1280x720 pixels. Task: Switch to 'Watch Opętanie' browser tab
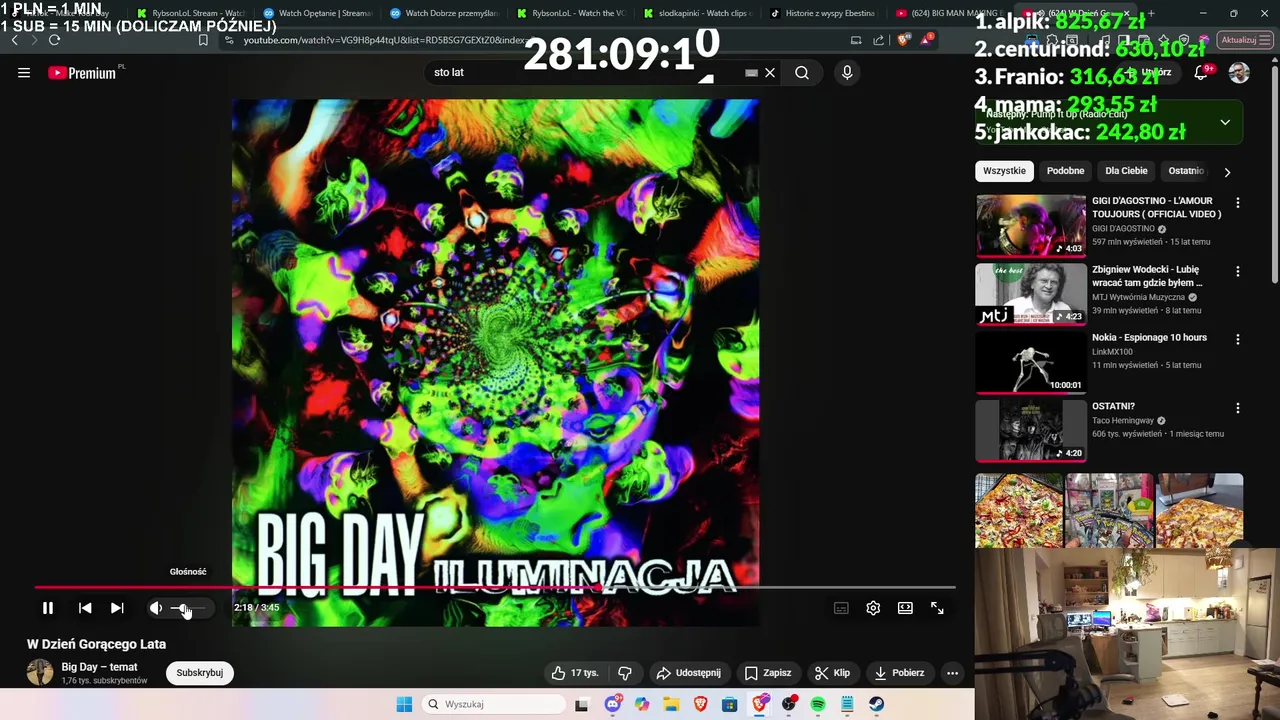[x=316, y=13]
